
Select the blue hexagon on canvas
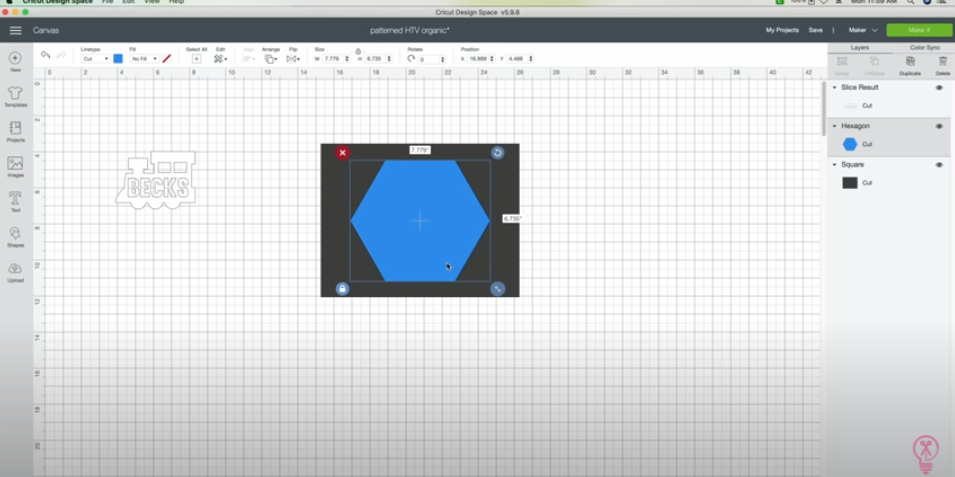[420, 221]
